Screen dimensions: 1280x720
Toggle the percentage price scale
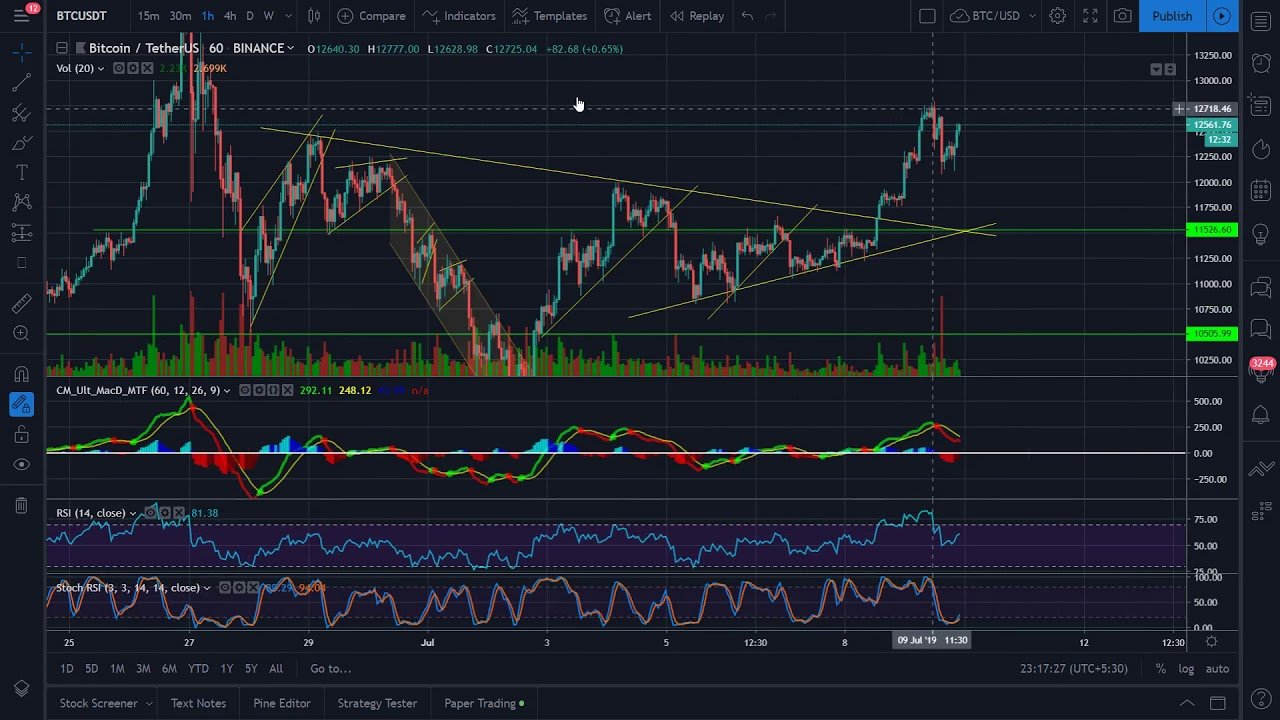(1160, 669)
